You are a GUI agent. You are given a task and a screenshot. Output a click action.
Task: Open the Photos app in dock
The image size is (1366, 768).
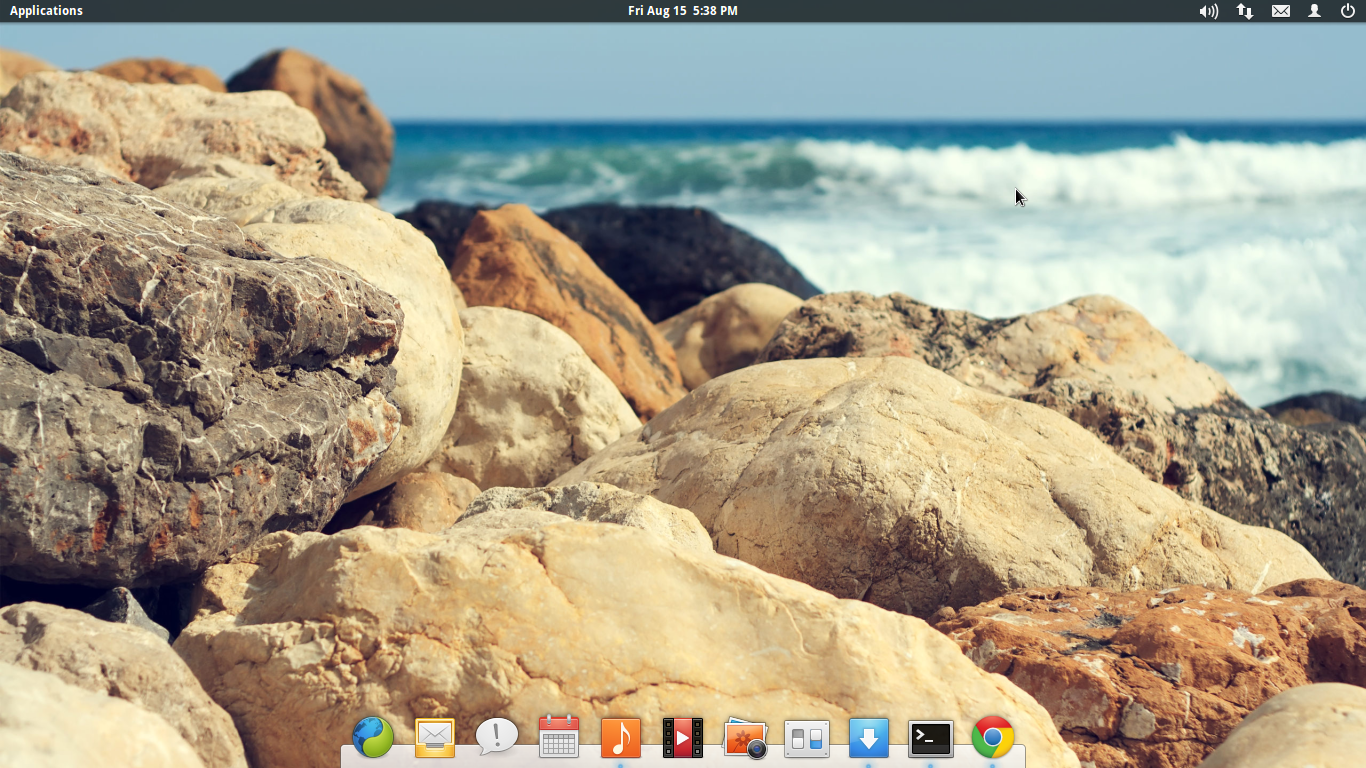coord(745,738)
